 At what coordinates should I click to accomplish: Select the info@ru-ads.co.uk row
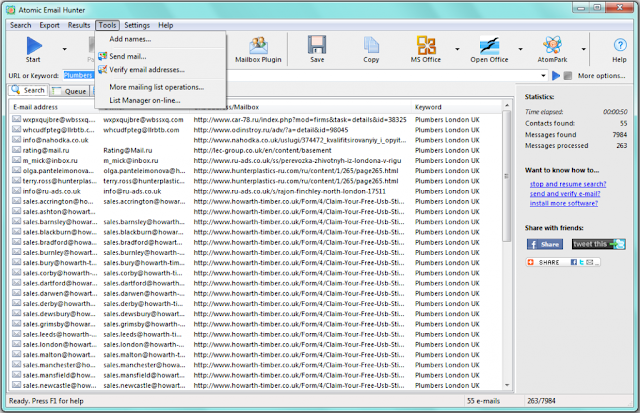tap(256, 191)
